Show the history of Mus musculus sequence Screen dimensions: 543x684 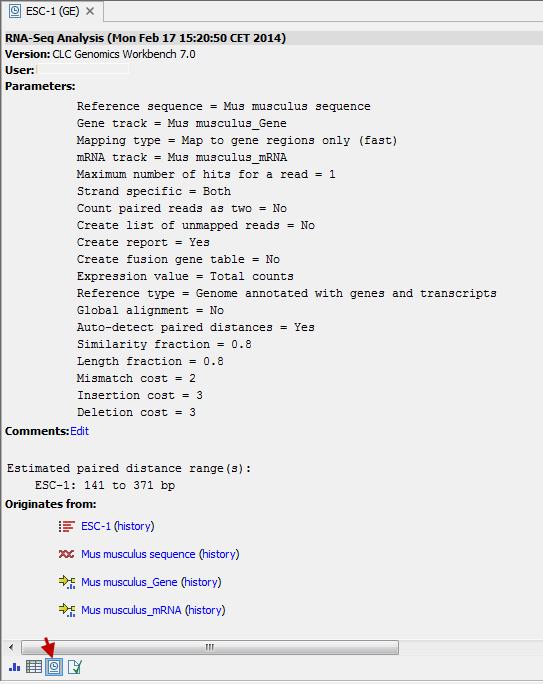pyautogui.click(x=219, y=554)
